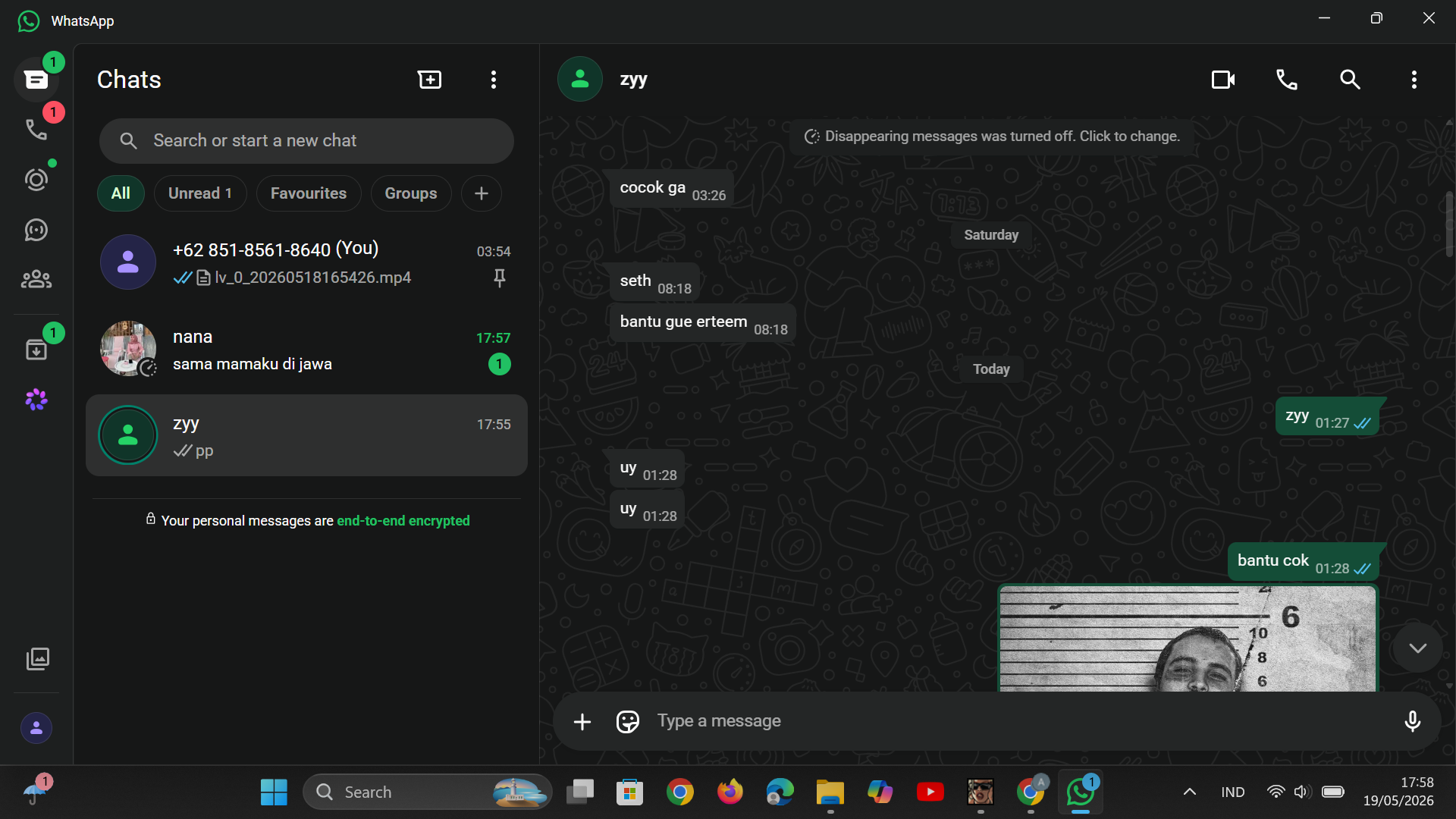
Task: Click the end-to-end encrypted link
Action: 403,521
